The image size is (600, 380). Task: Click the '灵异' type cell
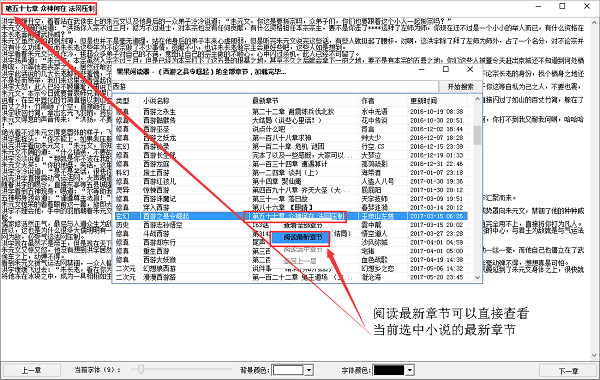click(x=122, y=190)
